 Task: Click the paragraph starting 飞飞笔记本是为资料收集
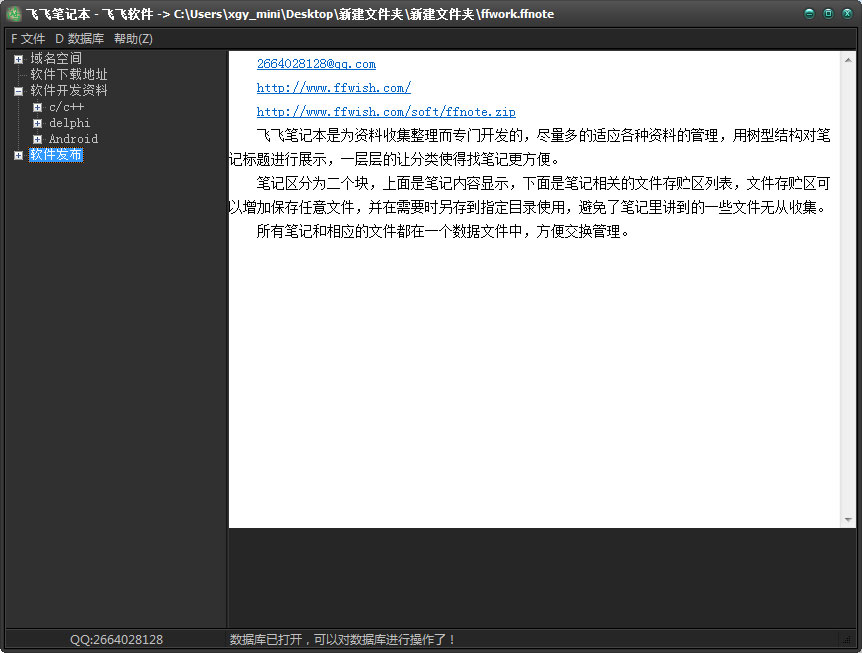click(x=529, y=147)
